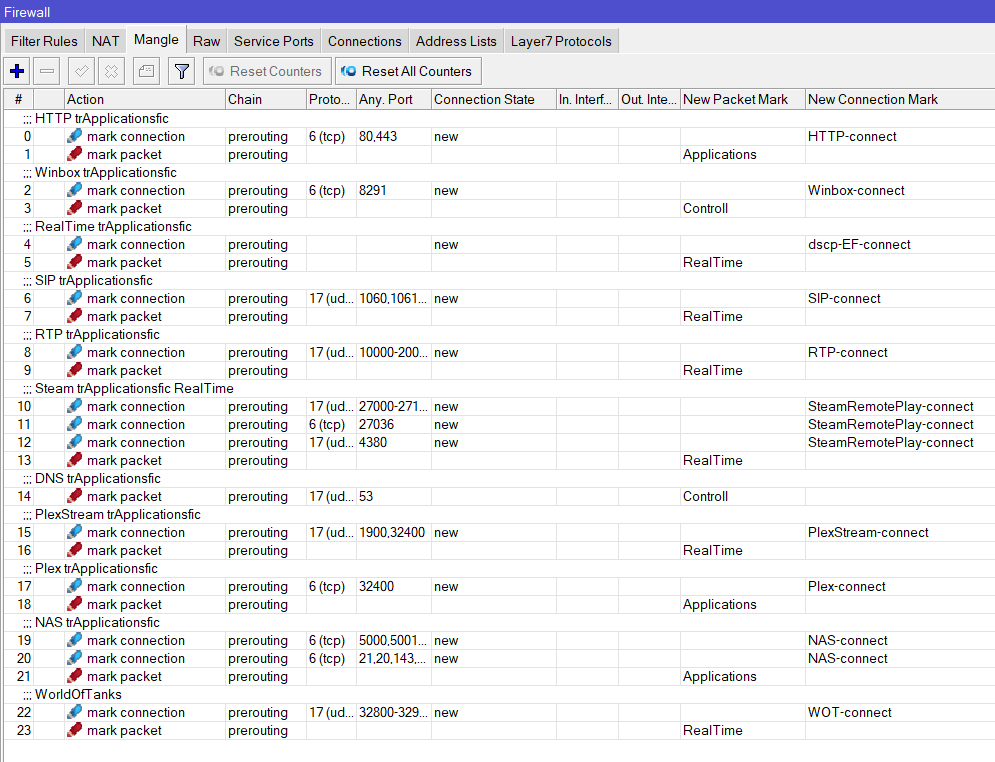
Task: Click the New Connection Mark column header
Action: pyautogui.click(x=873, y=99)
